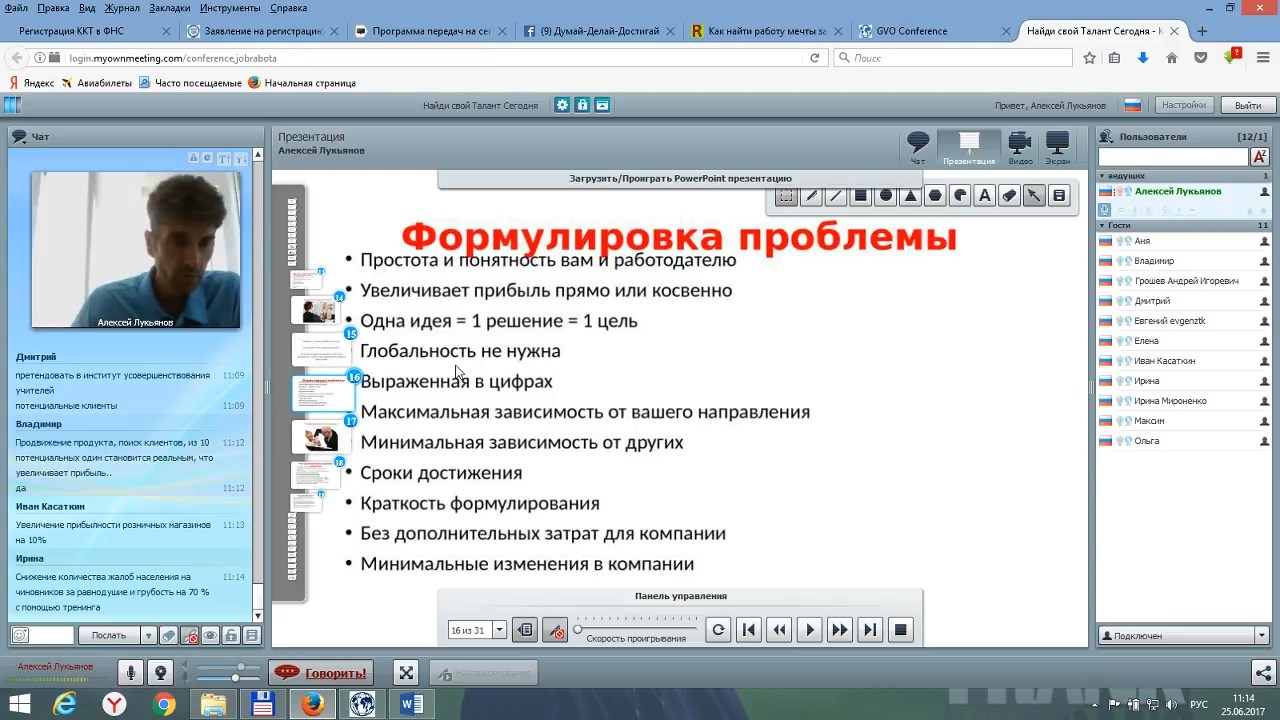Image resolution: width=1280 pixels, height=720 pixels.
Task: Open fullscreen mode with the expand arrows icon
Action: coord(405,673)
